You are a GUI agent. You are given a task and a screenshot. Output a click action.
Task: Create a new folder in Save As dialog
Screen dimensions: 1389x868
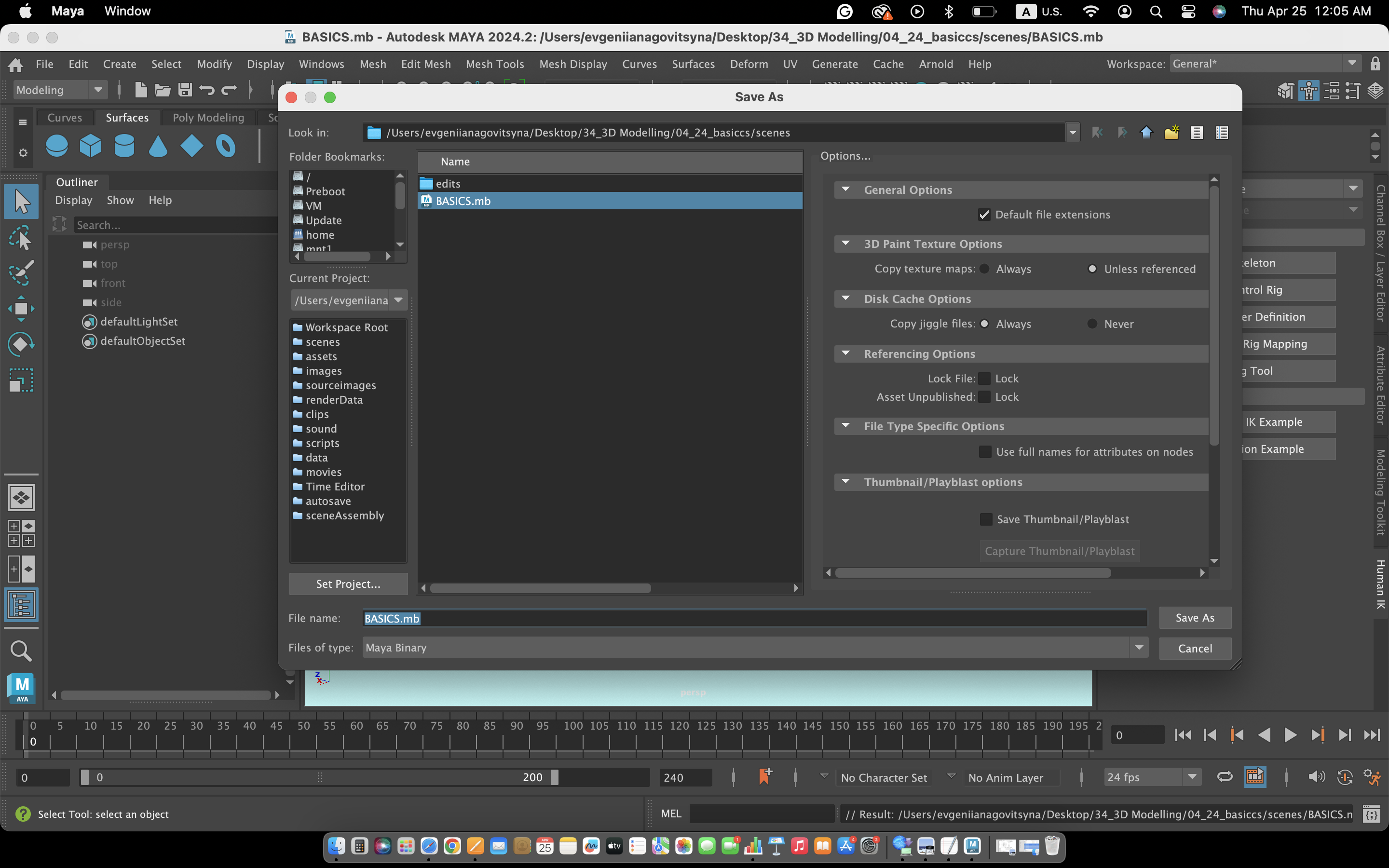click(1171, 133)
